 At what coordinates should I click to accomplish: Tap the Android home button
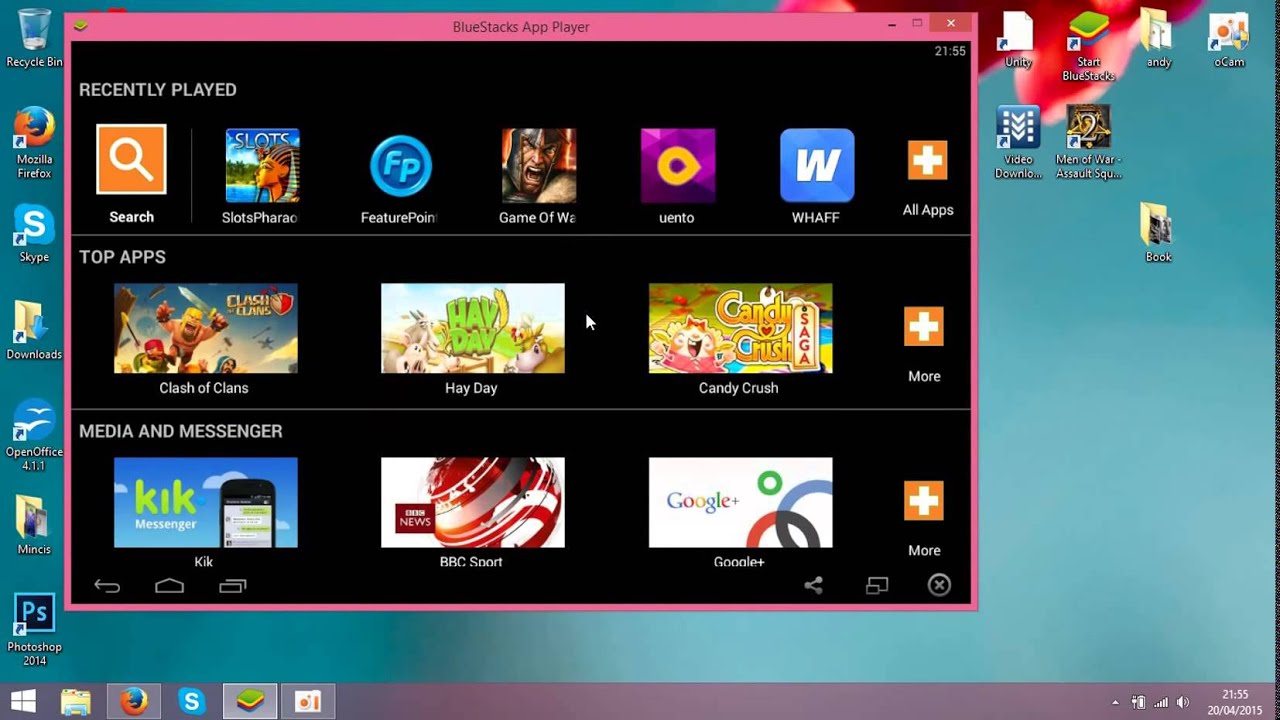[169, 586]
